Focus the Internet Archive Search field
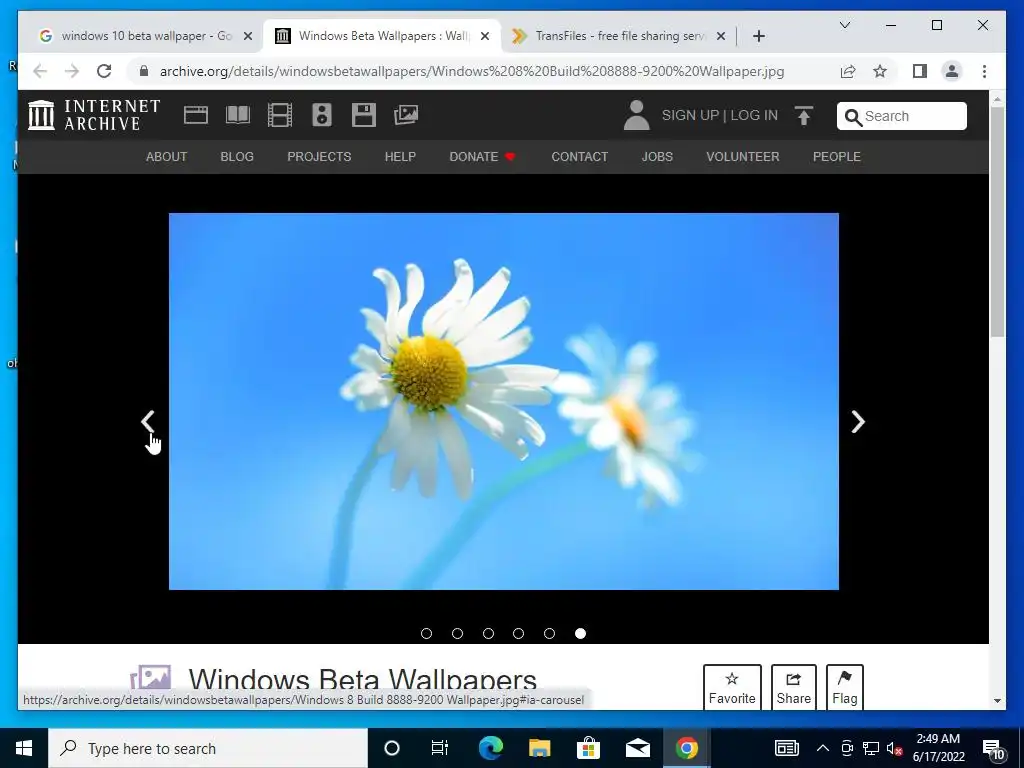The width and height of the screenshot is (1024, 768). (x=902, y=116)
